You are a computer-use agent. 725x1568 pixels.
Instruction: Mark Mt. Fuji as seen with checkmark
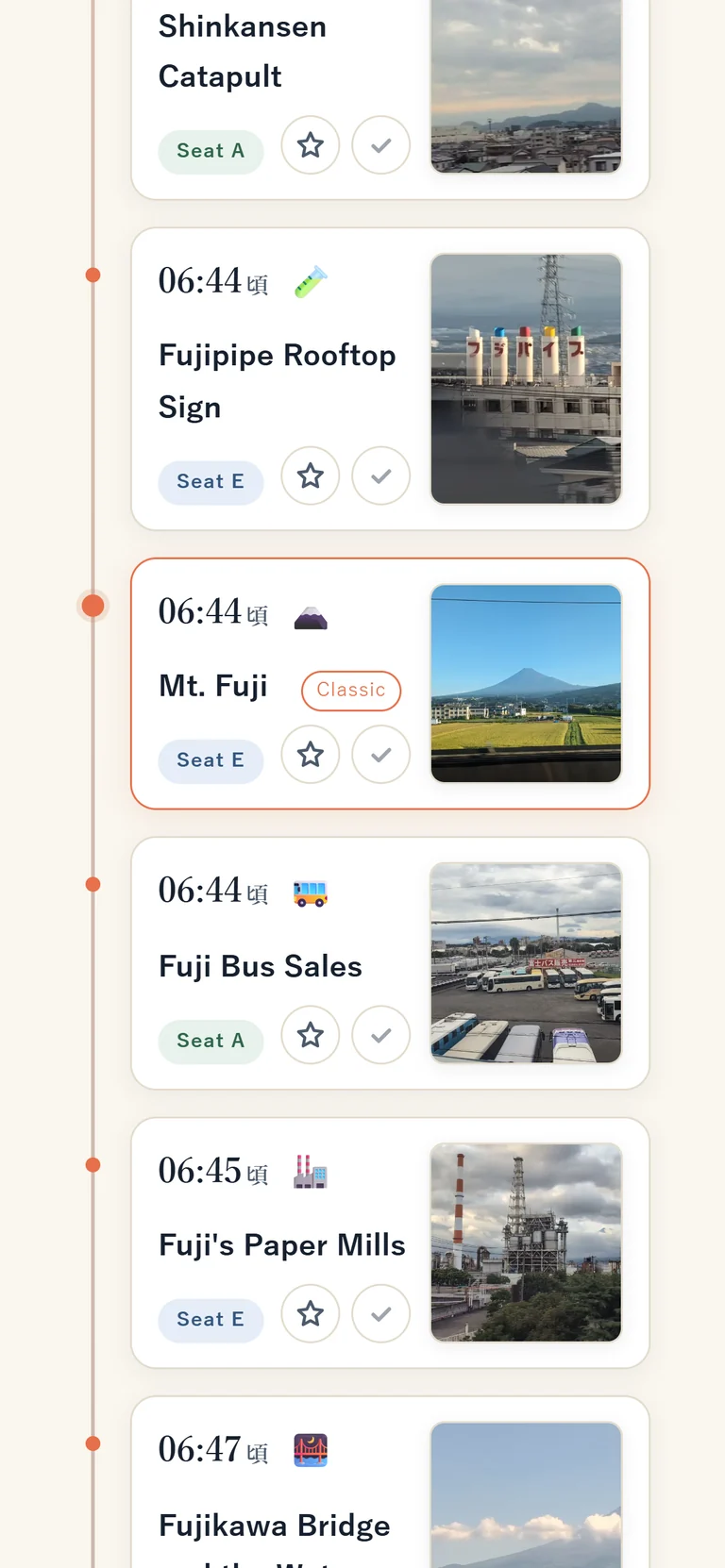pos(381,755)
